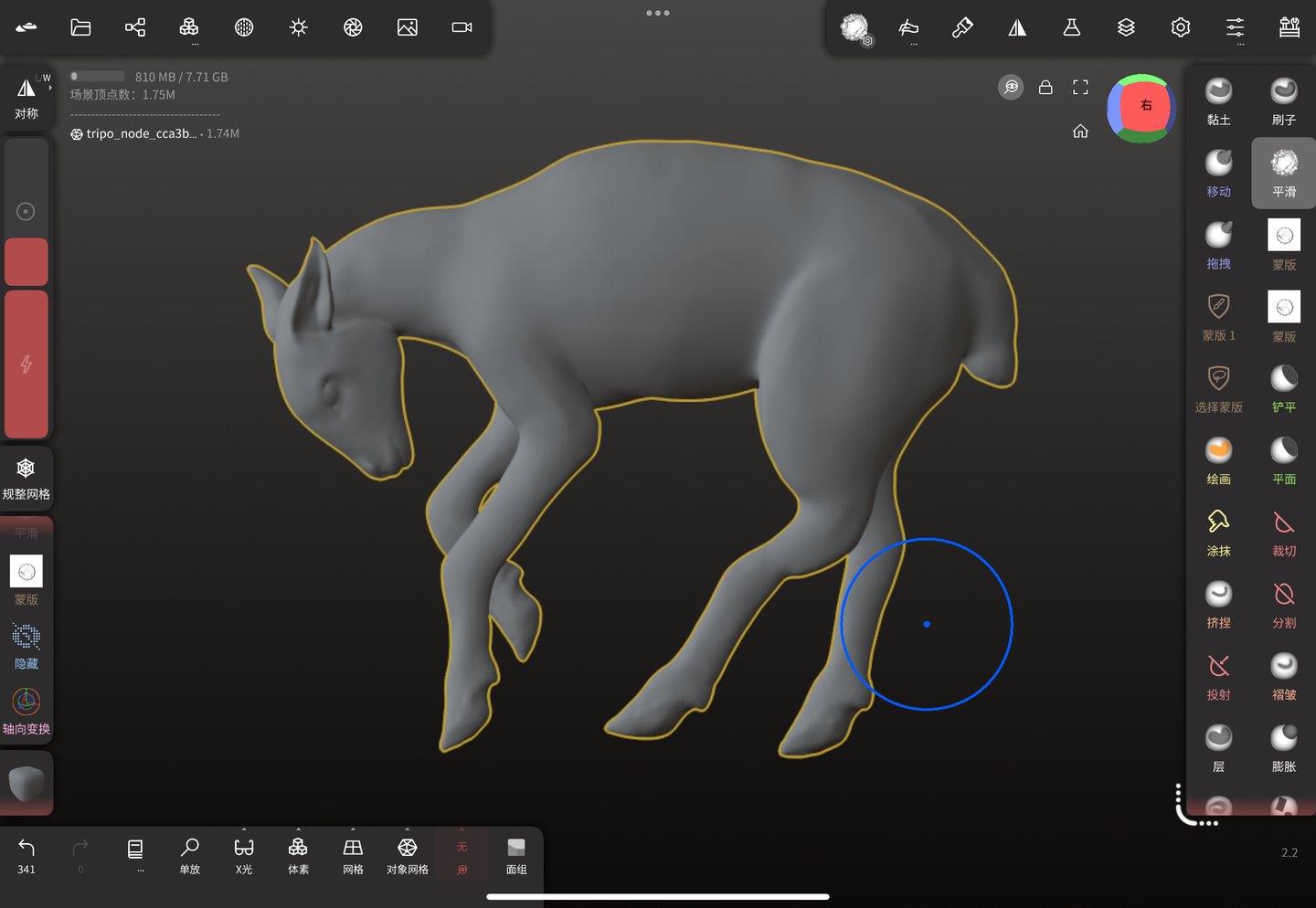Select the 拖拽 drag tool
1316x908 pixels.
click(1219, 245)
